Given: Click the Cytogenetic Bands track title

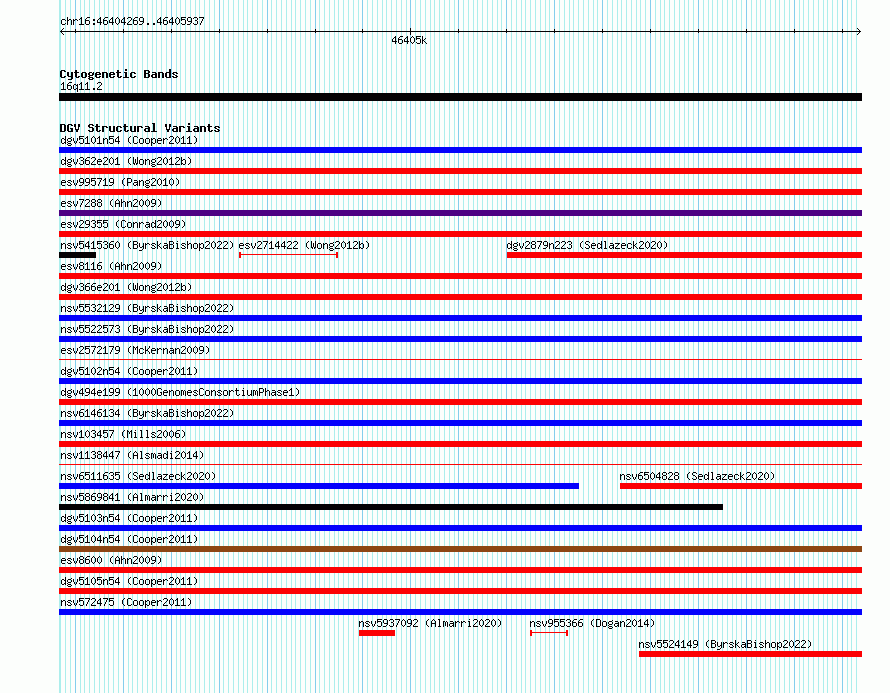Looking at the screenshot, I should tap(119, 74).
